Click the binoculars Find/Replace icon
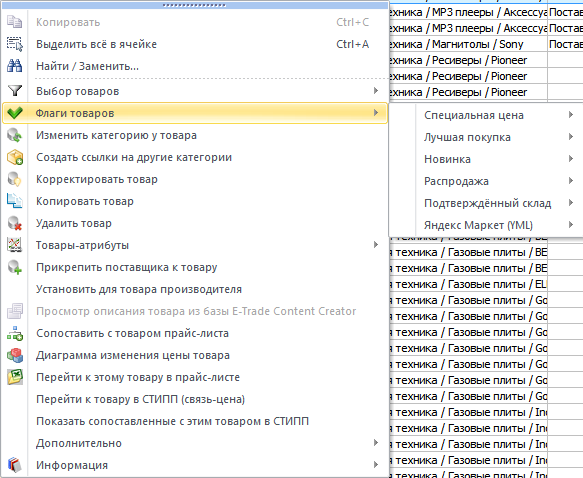This screenshot has width=583, height=478. [15, 66]
